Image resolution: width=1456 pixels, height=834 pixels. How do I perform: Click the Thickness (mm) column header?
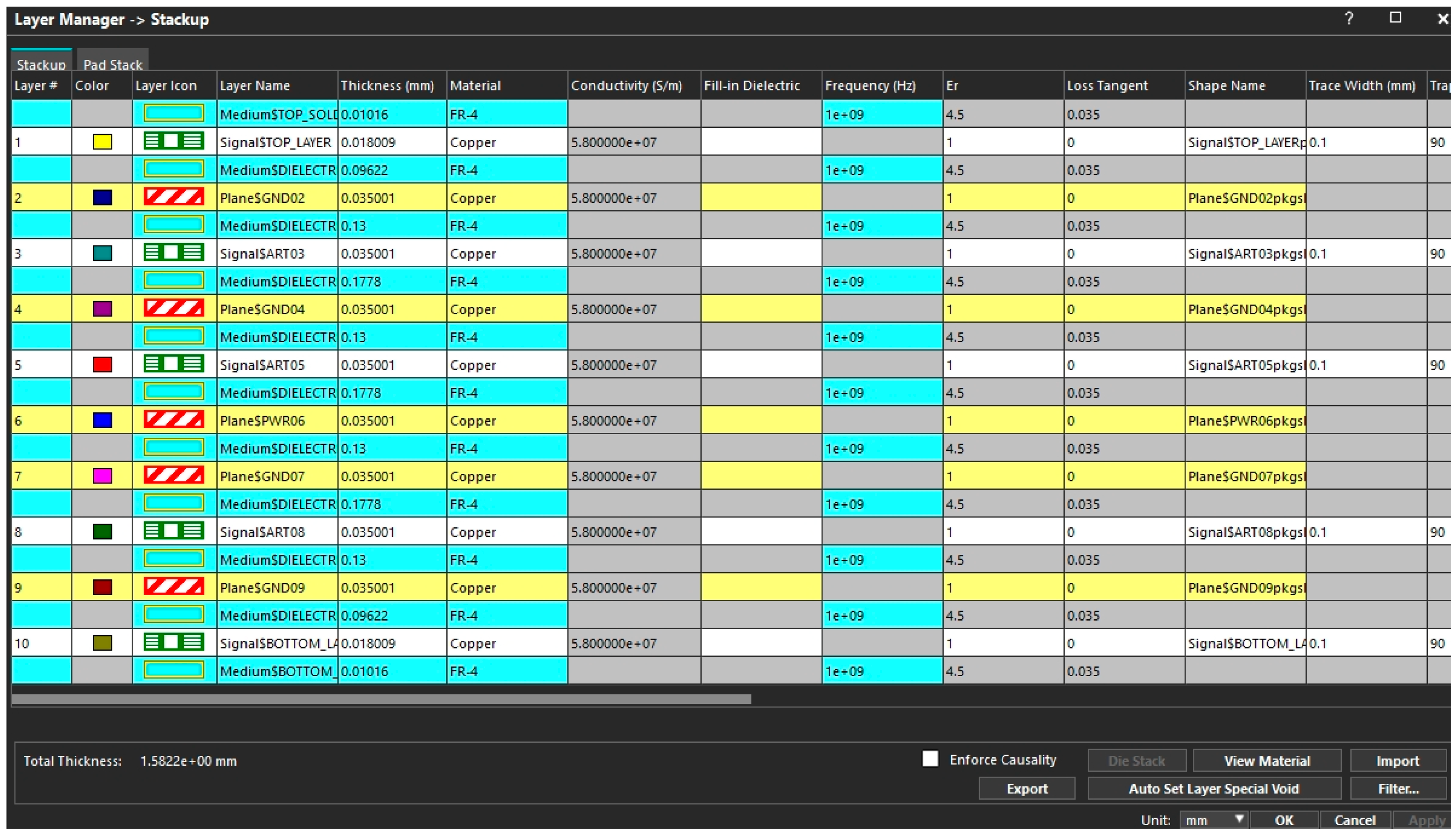(x=392, y=86)
